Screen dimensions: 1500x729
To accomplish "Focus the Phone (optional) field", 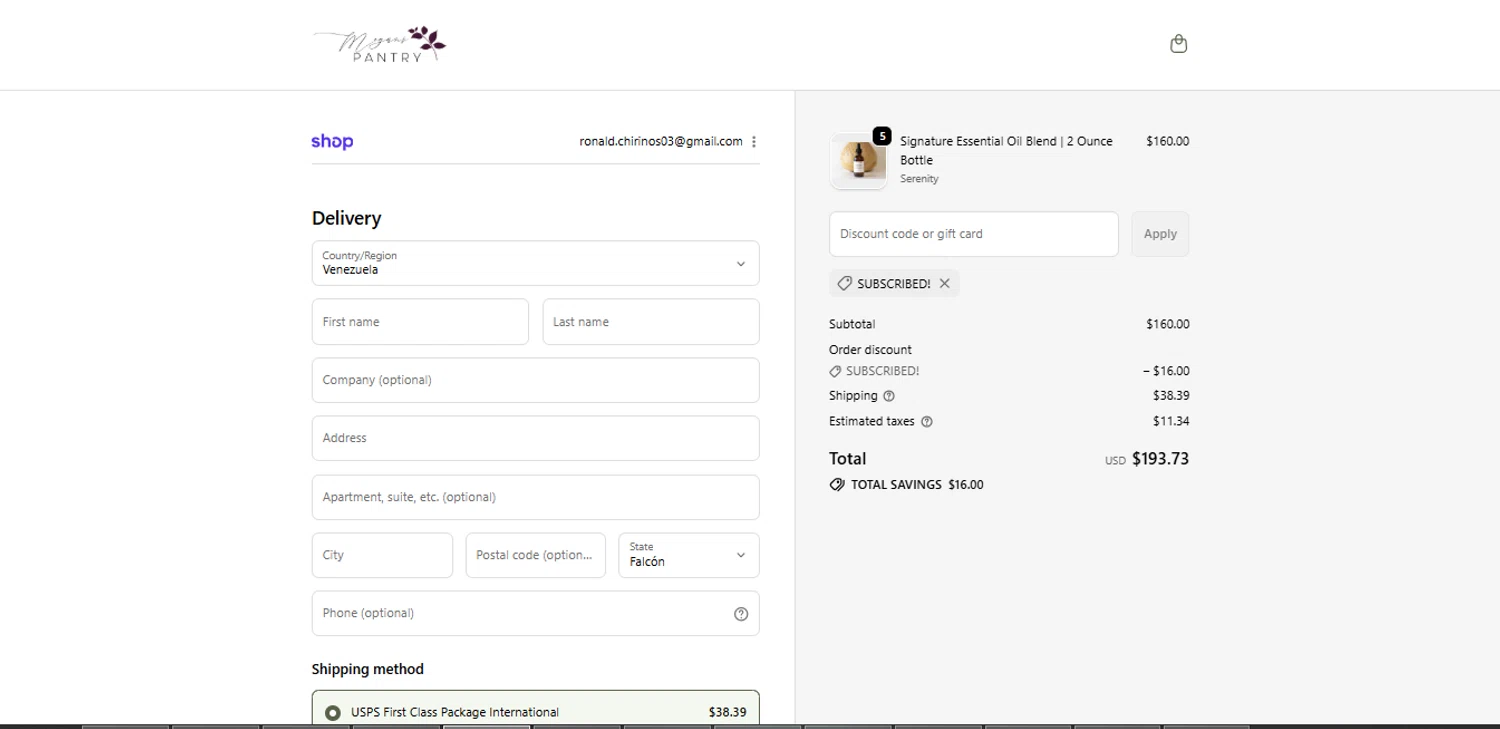I will 535,613.
